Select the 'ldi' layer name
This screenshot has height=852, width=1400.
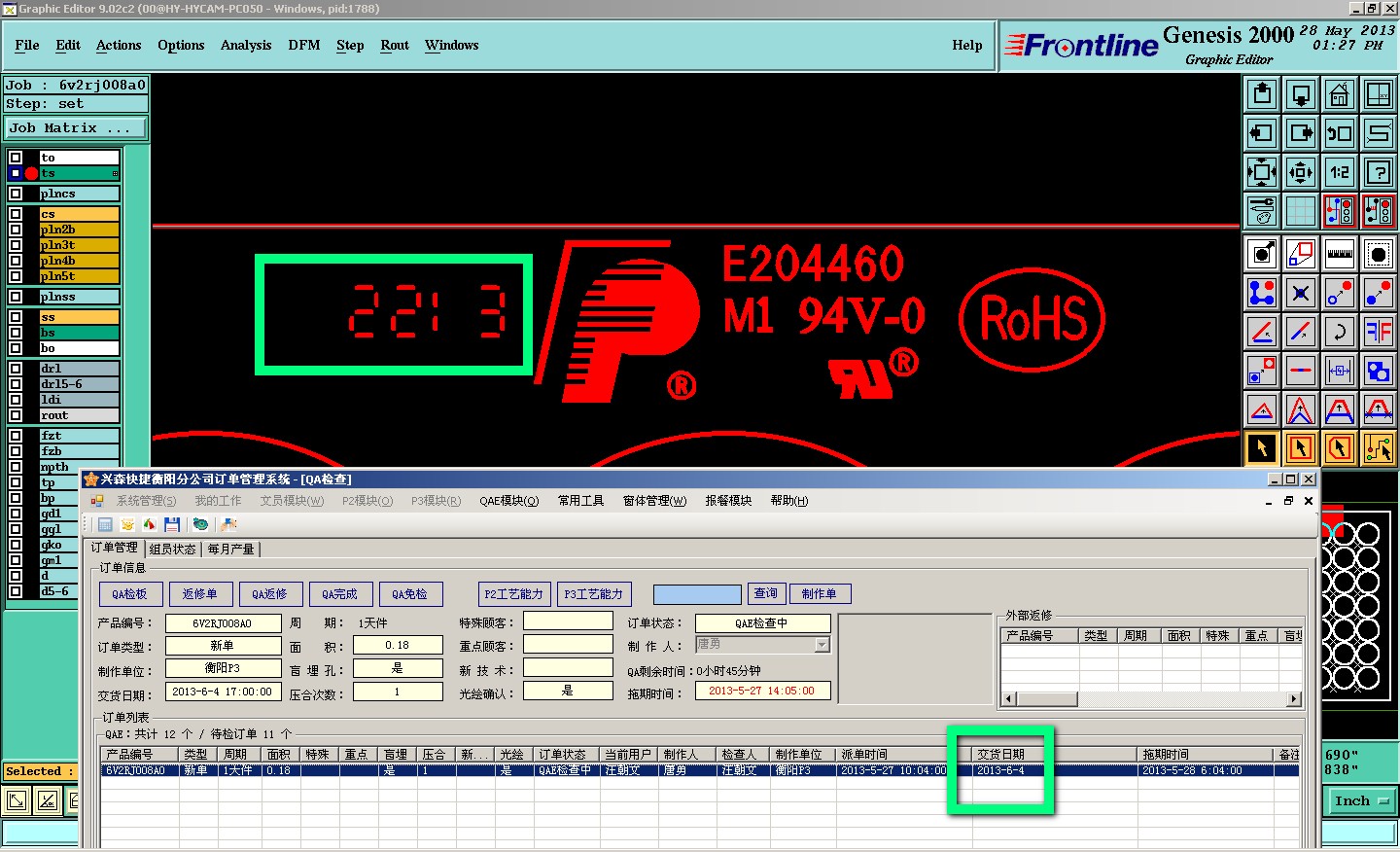pos(79,400)
